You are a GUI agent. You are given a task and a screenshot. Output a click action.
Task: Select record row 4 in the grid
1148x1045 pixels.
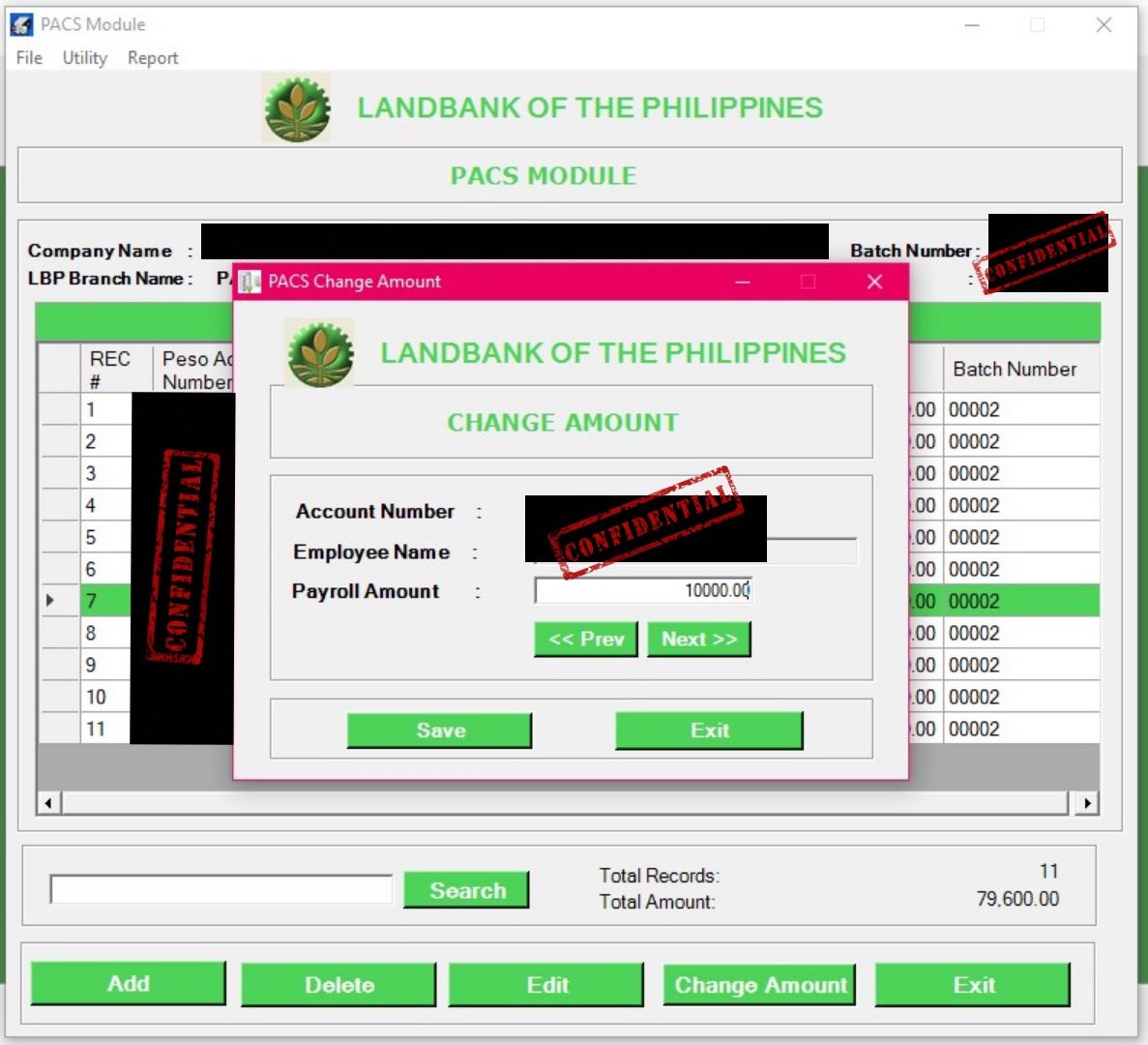click(570, 505)
